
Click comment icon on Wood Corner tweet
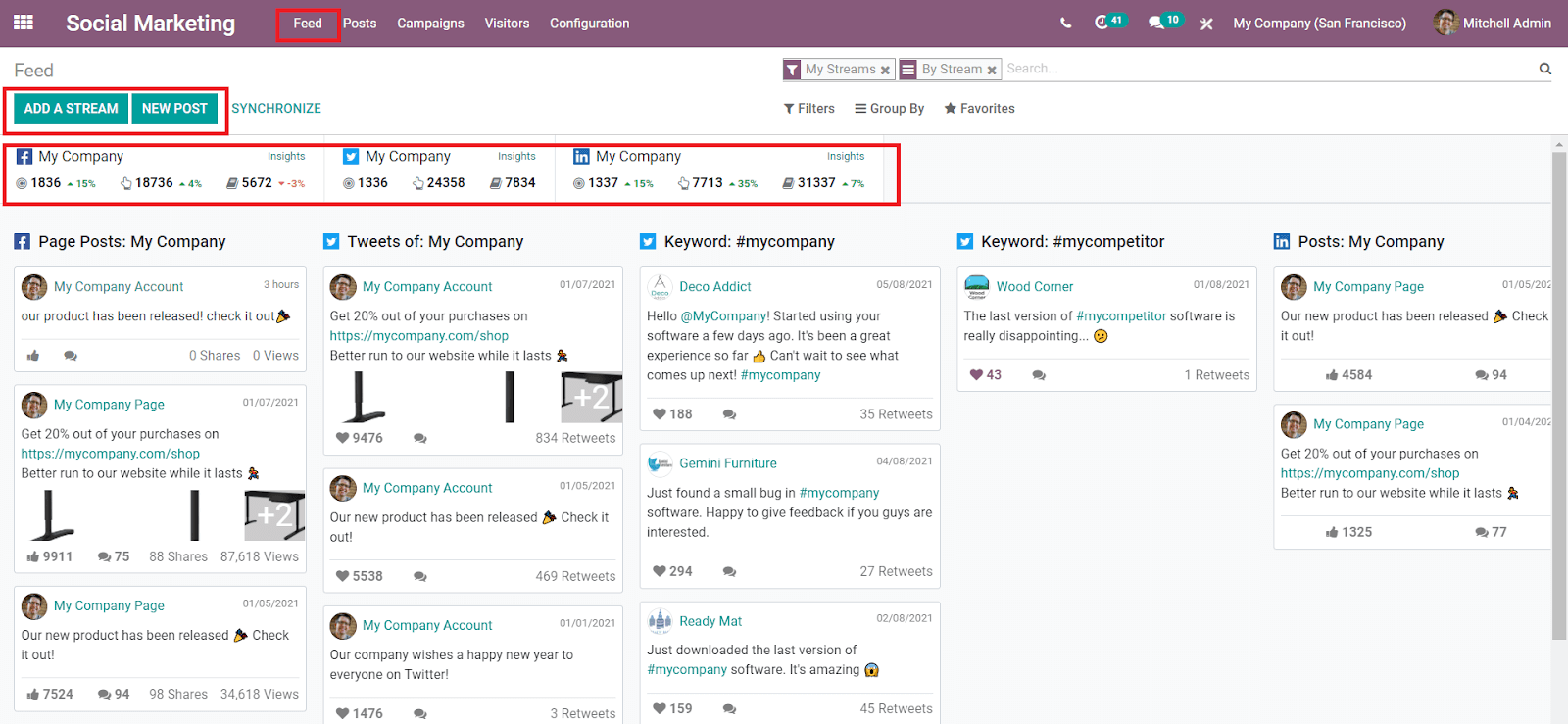pos(1039,375)
